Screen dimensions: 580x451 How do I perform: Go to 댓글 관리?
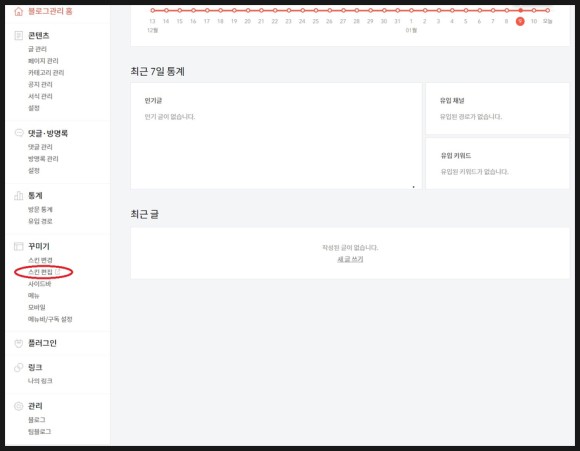40,147
